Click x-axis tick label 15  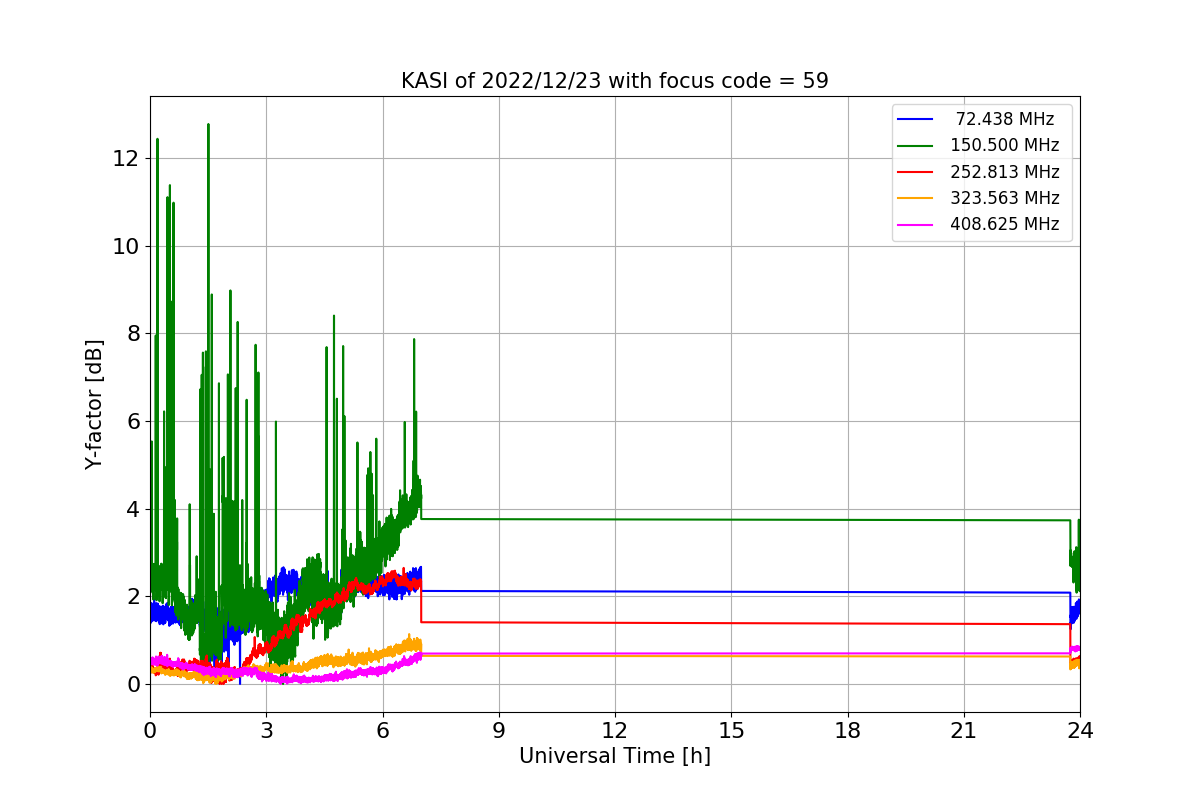[x=731, y=731]
